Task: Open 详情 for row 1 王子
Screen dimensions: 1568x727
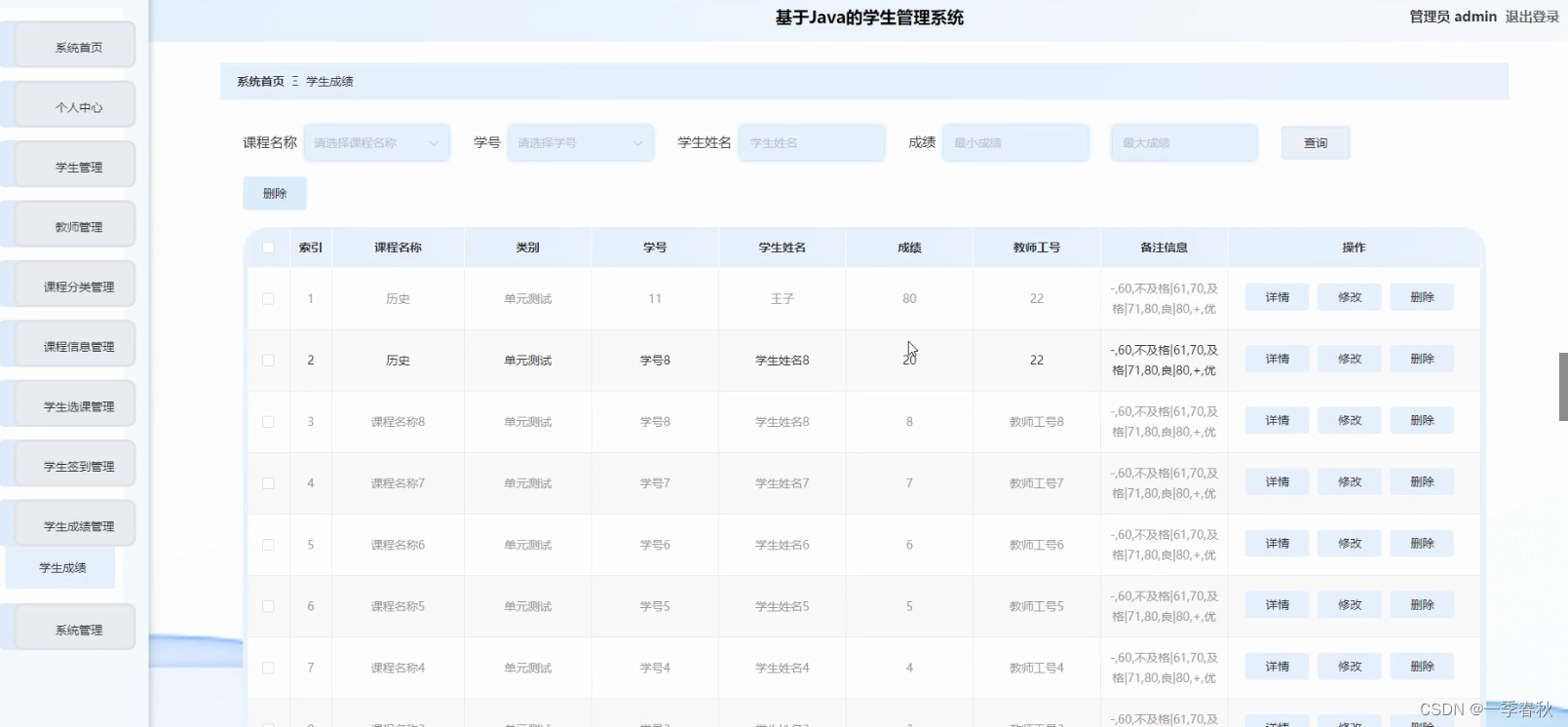Action: (x=1277, y=297)
